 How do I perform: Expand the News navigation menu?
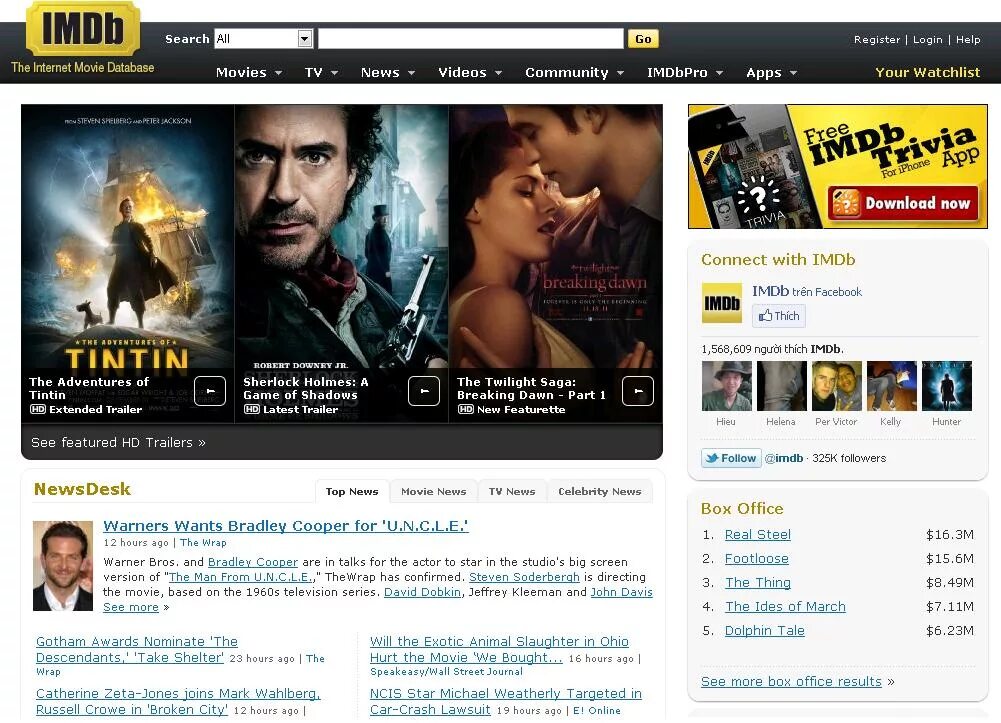pos(388,73)
